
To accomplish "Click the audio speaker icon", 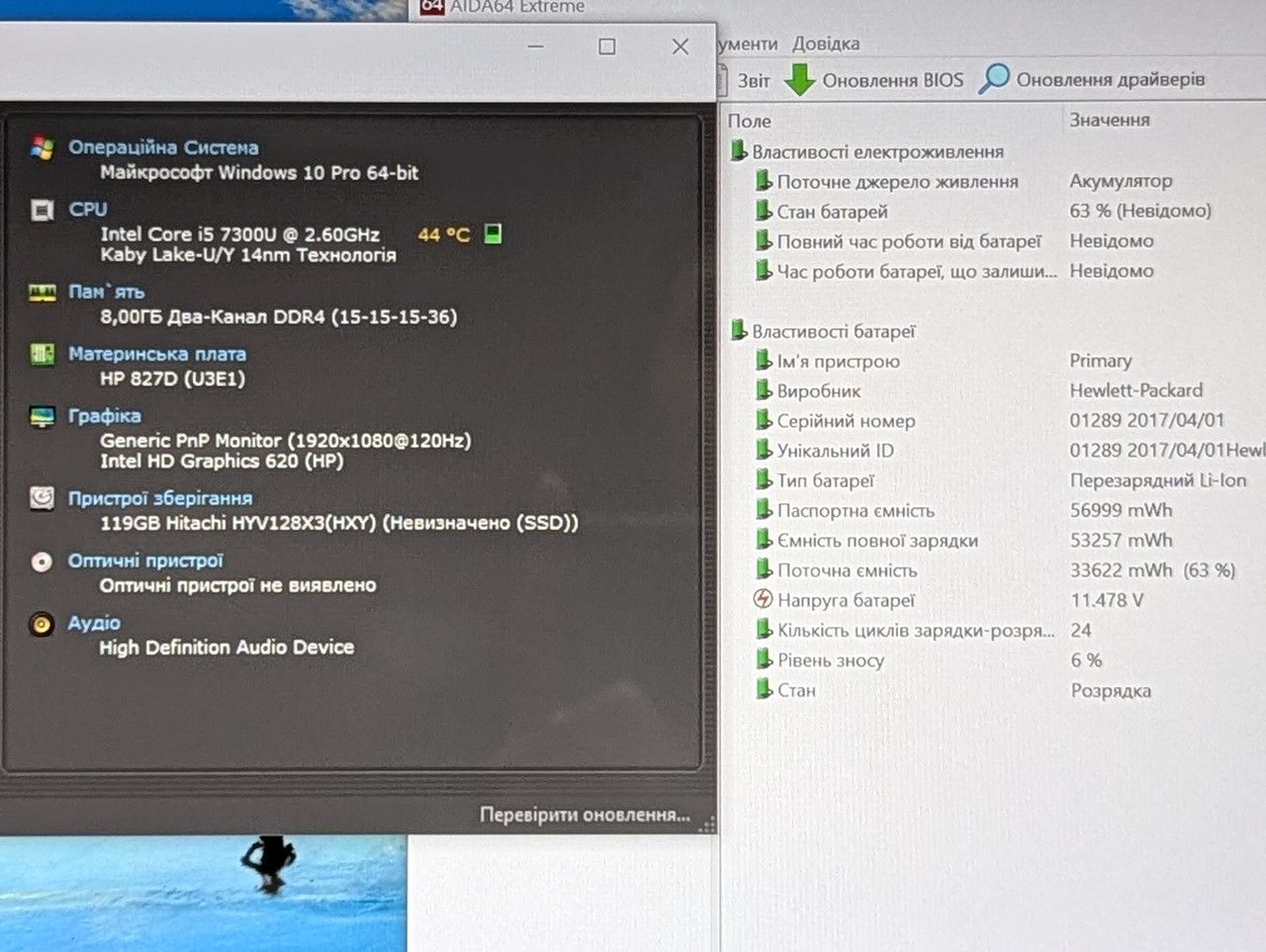I will [42, 624].
